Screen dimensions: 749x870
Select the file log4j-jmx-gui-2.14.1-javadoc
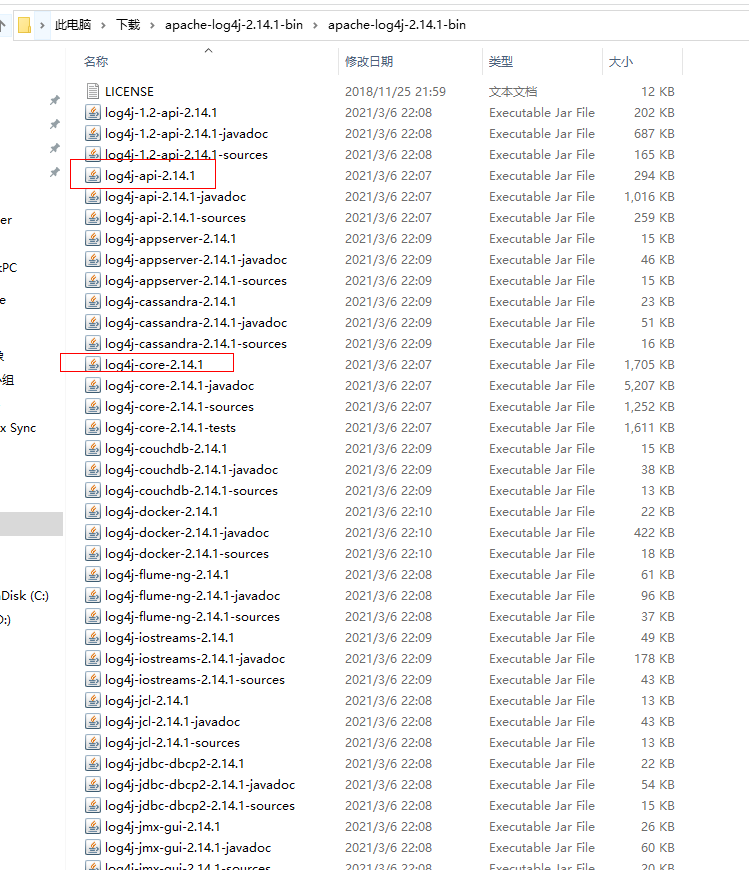[188, 848]
